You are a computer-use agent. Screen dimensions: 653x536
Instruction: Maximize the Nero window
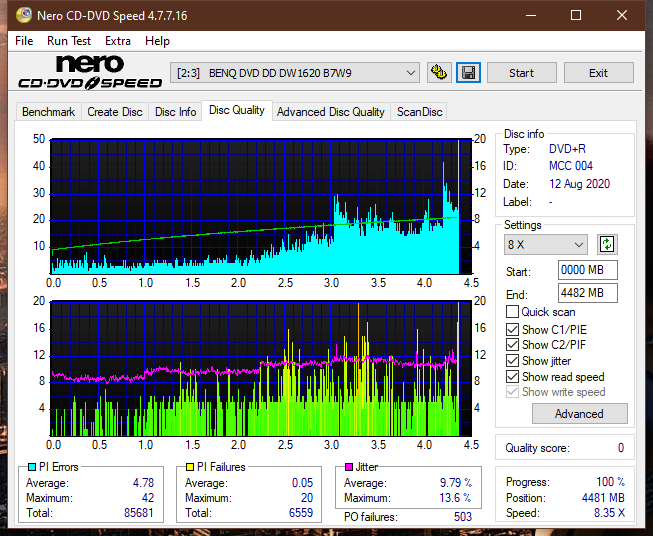tap(576, 15)
